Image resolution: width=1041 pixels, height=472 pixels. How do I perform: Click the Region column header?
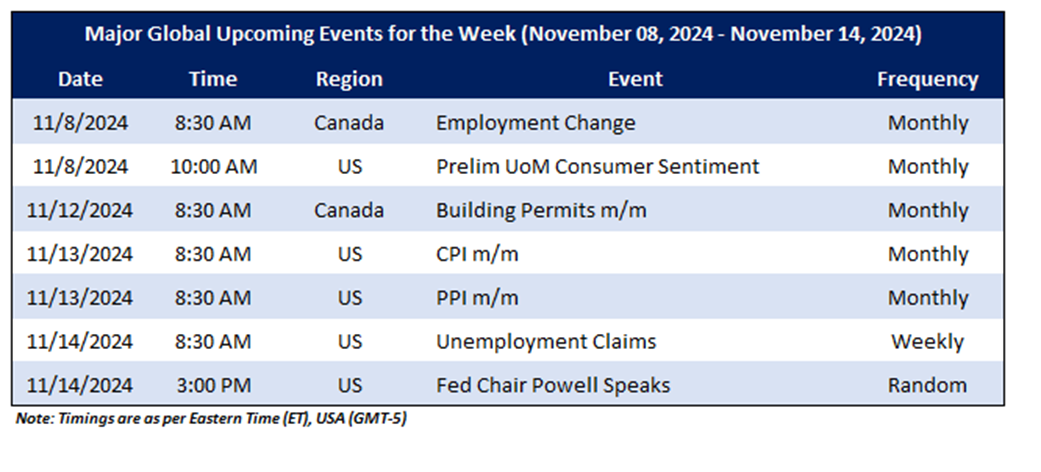coord(349,79)
